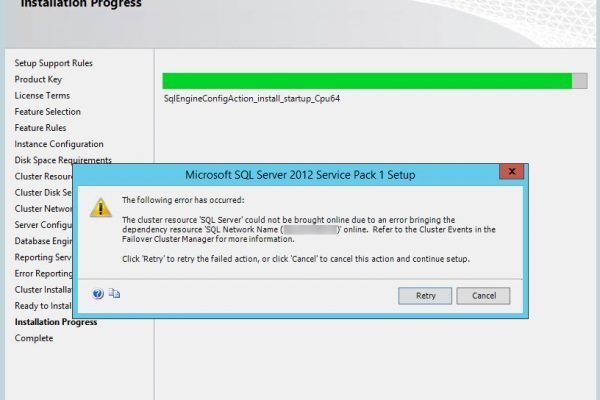The width and height of the screenshot is (600, 400).
Task: Click the Installation Progress step
Action: 56,322
